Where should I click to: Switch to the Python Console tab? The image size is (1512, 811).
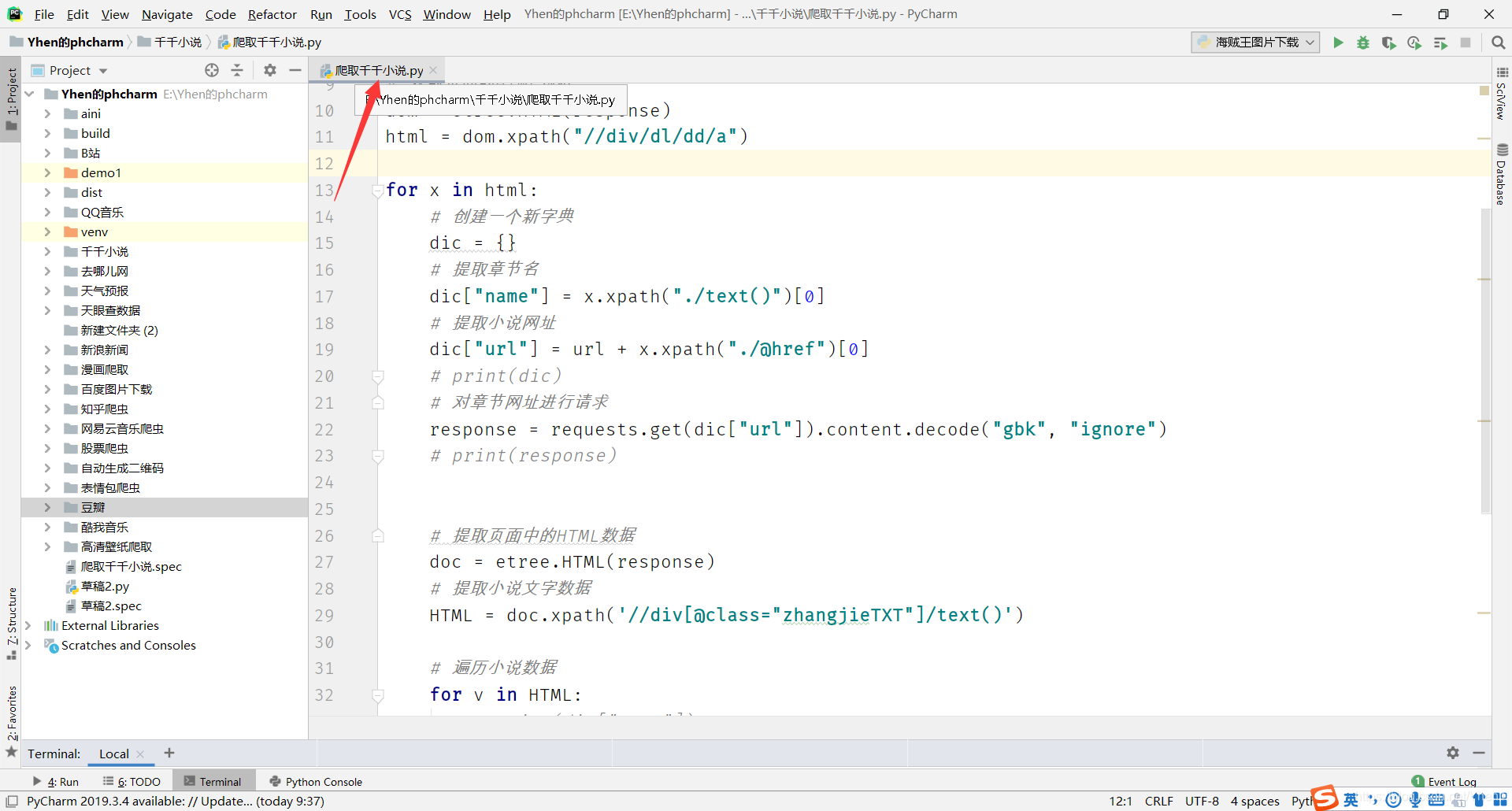(316, 781)
